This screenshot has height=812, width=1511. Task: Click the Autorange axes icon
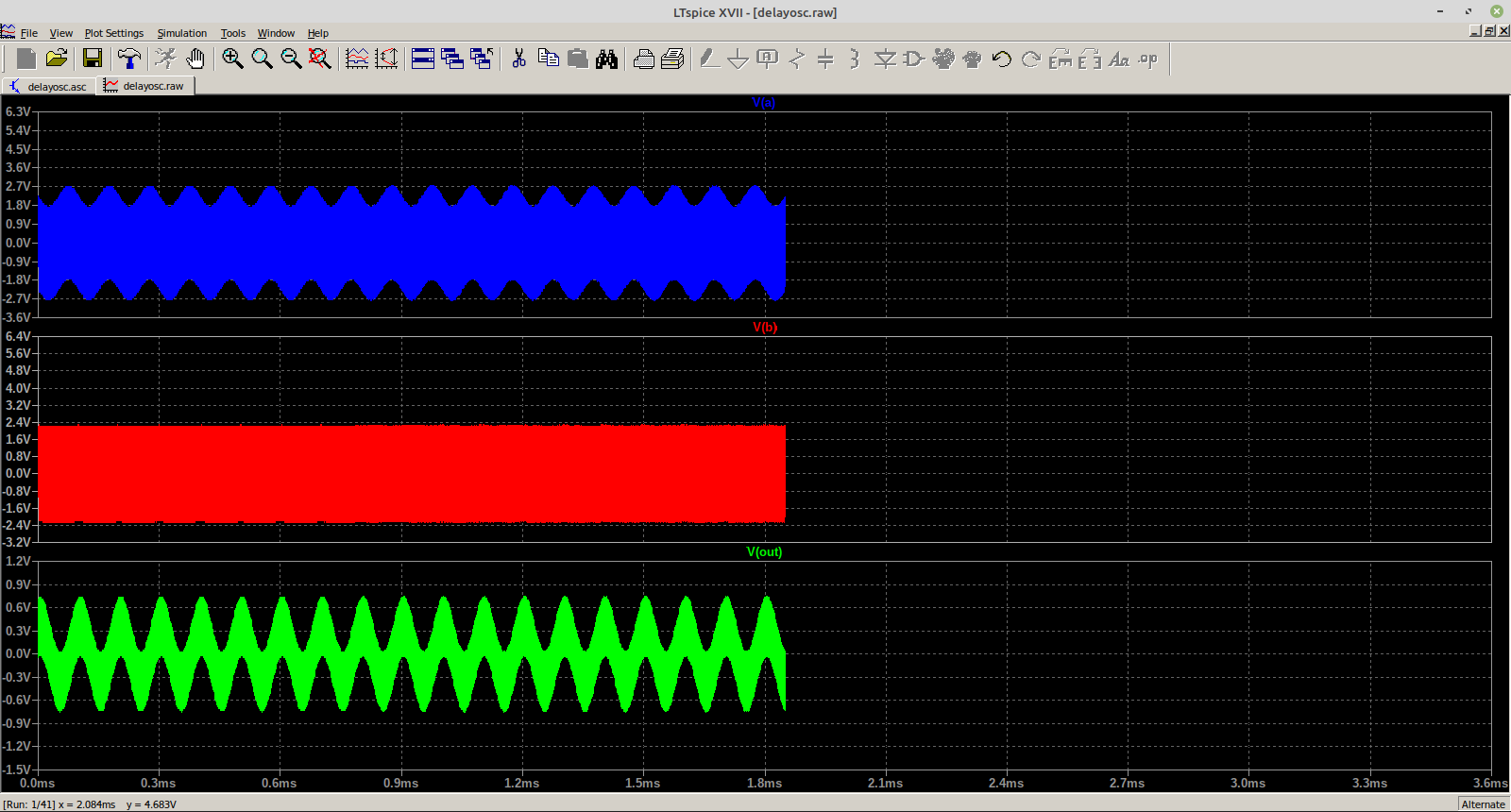[x=386, y=59]
